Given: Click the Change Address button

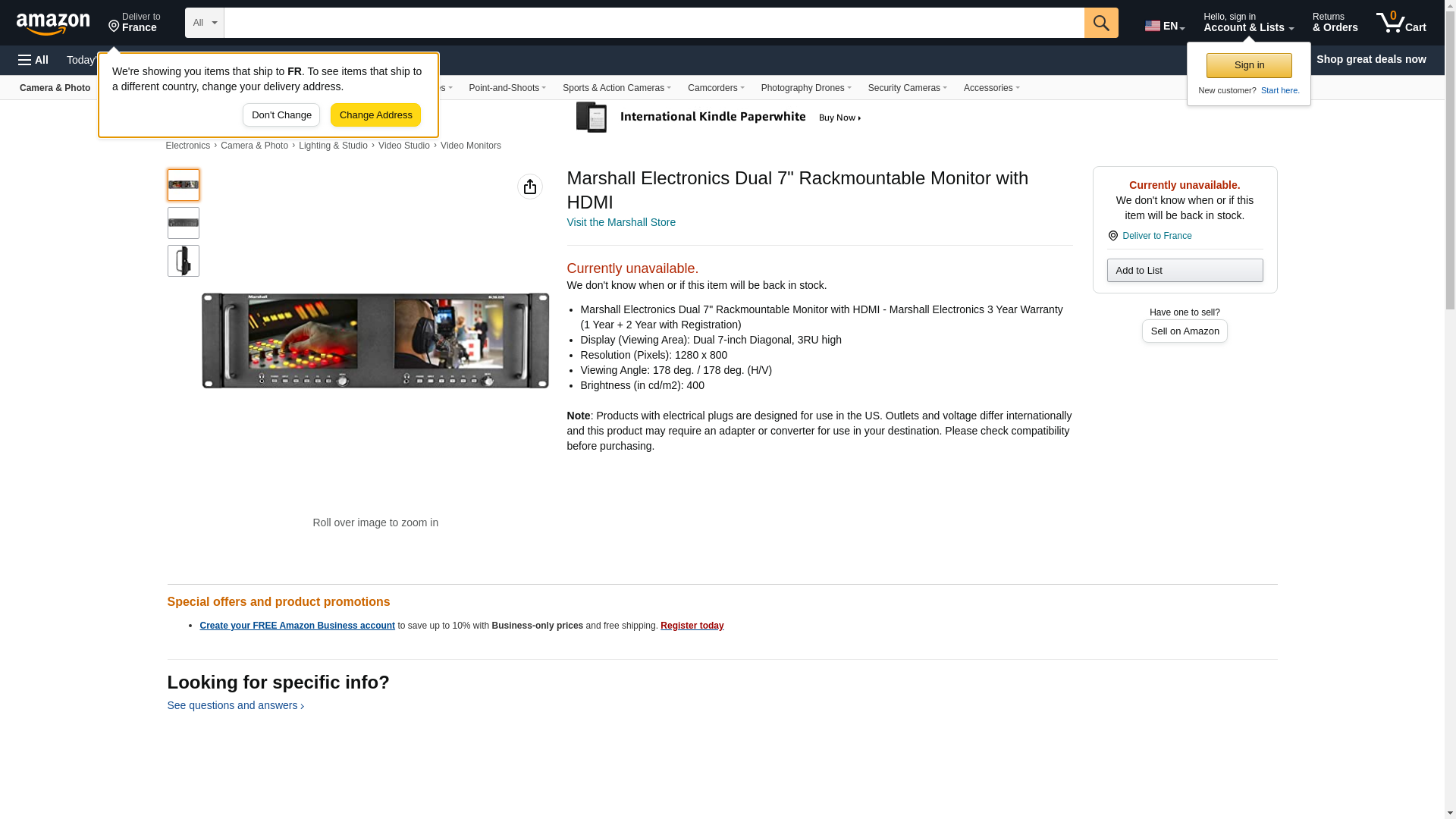Looking at the screenshot, I should (x=375, y=115).
